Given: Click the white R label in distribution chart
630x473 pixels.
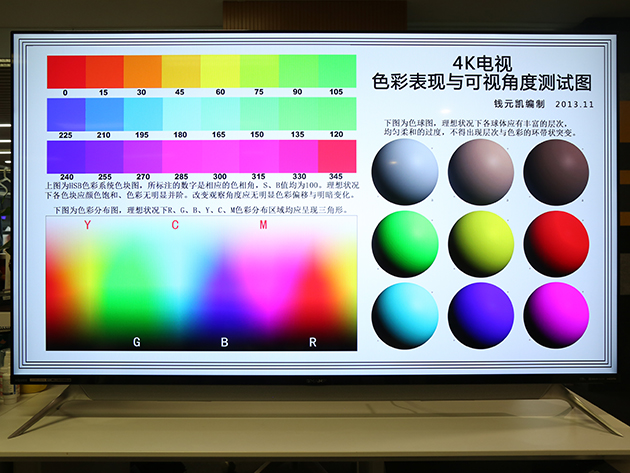Looking at the screenshot, I should click(x=313, y=342).
